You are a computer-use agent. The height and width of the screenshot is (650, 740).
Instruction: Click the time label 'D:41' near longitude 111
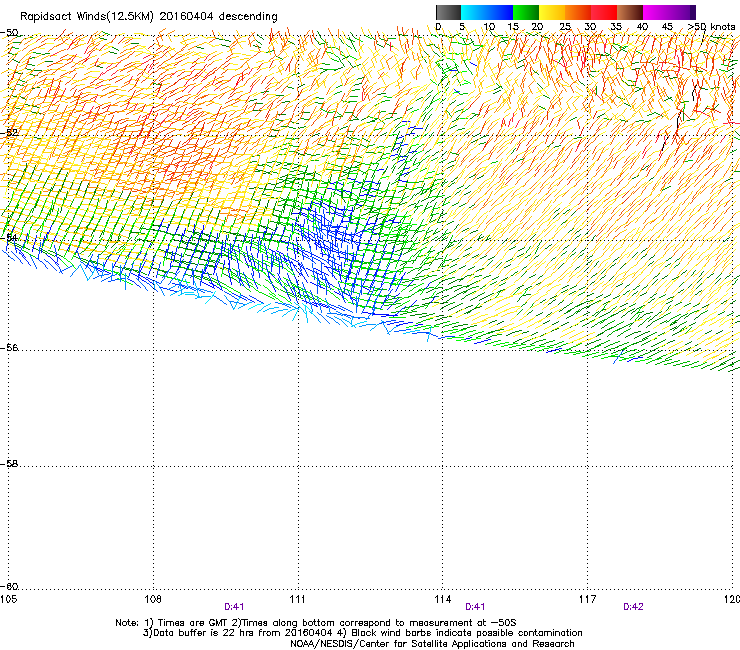pyautogui.click(x=234, y=607)
